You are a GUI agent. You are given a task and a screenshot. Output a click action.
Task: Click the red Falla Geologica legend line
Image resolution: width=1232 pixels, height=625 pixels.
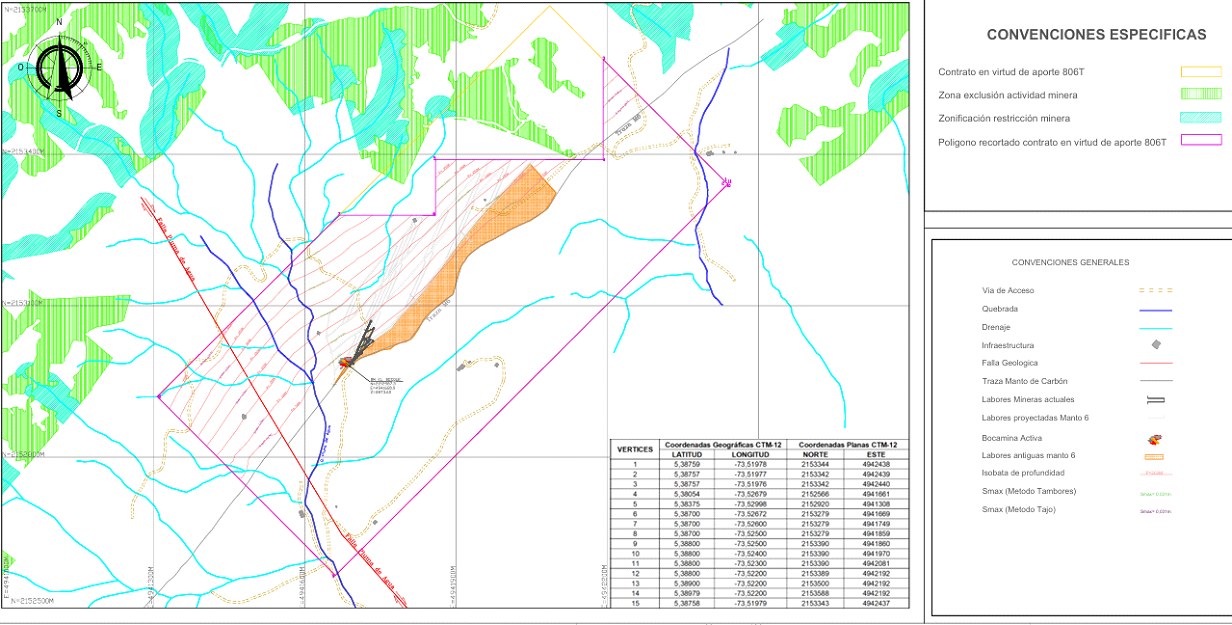[x=1155, y=363]
